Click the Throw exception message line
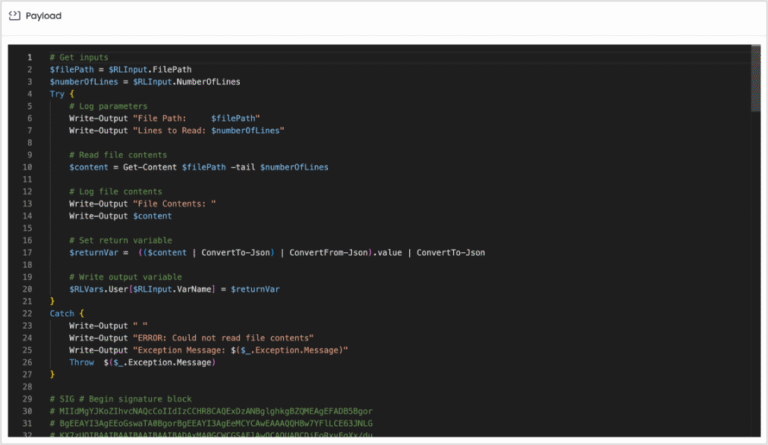 point(143,362)
